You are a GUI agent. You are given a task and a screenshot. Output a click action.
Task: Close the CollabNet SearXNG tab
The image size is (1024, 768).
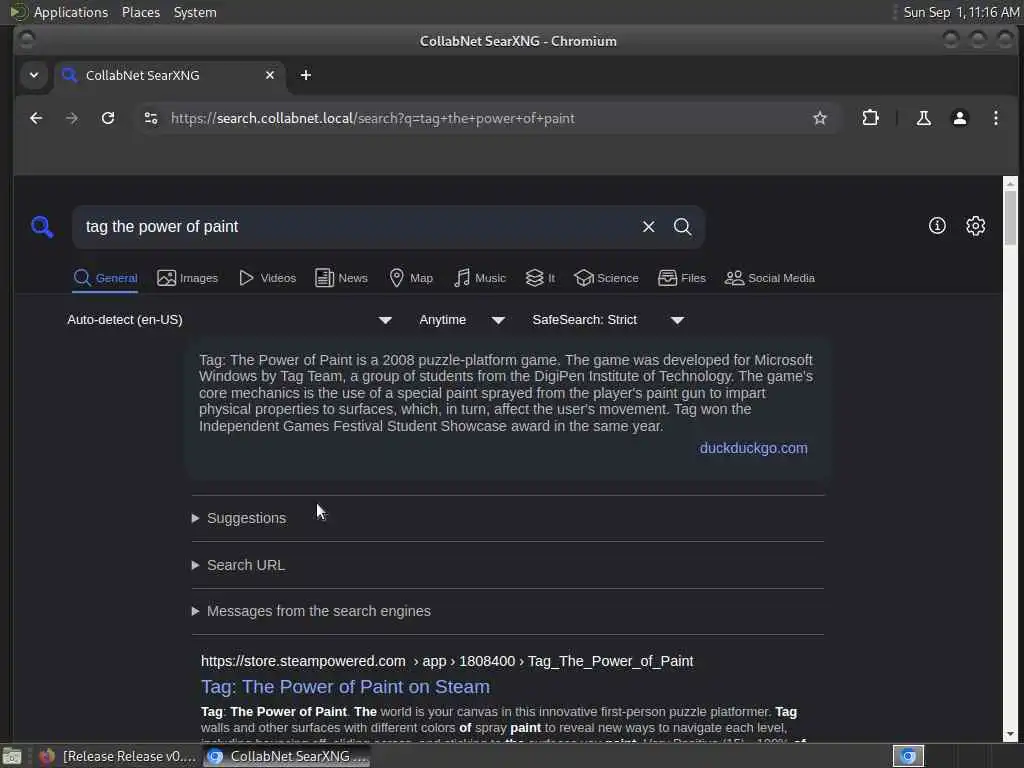pos(270,75)
